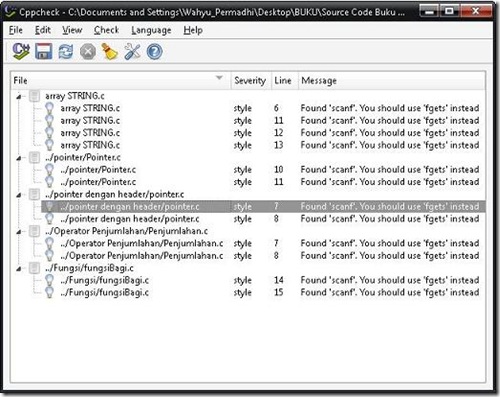500x397 pixels.
Task: Click lightbulb icon of fungsiBagi.c line 15
Action: [x=49, y=293]
